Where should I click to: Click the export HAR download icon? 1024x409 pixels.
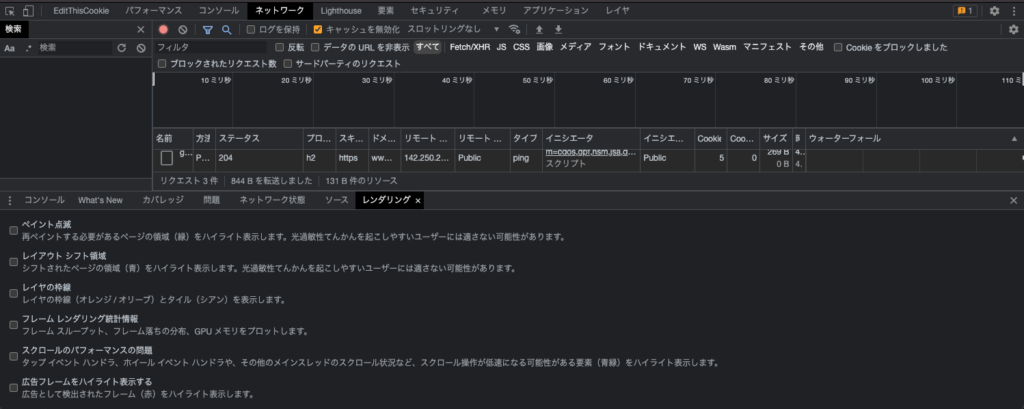tap(558, 29)
